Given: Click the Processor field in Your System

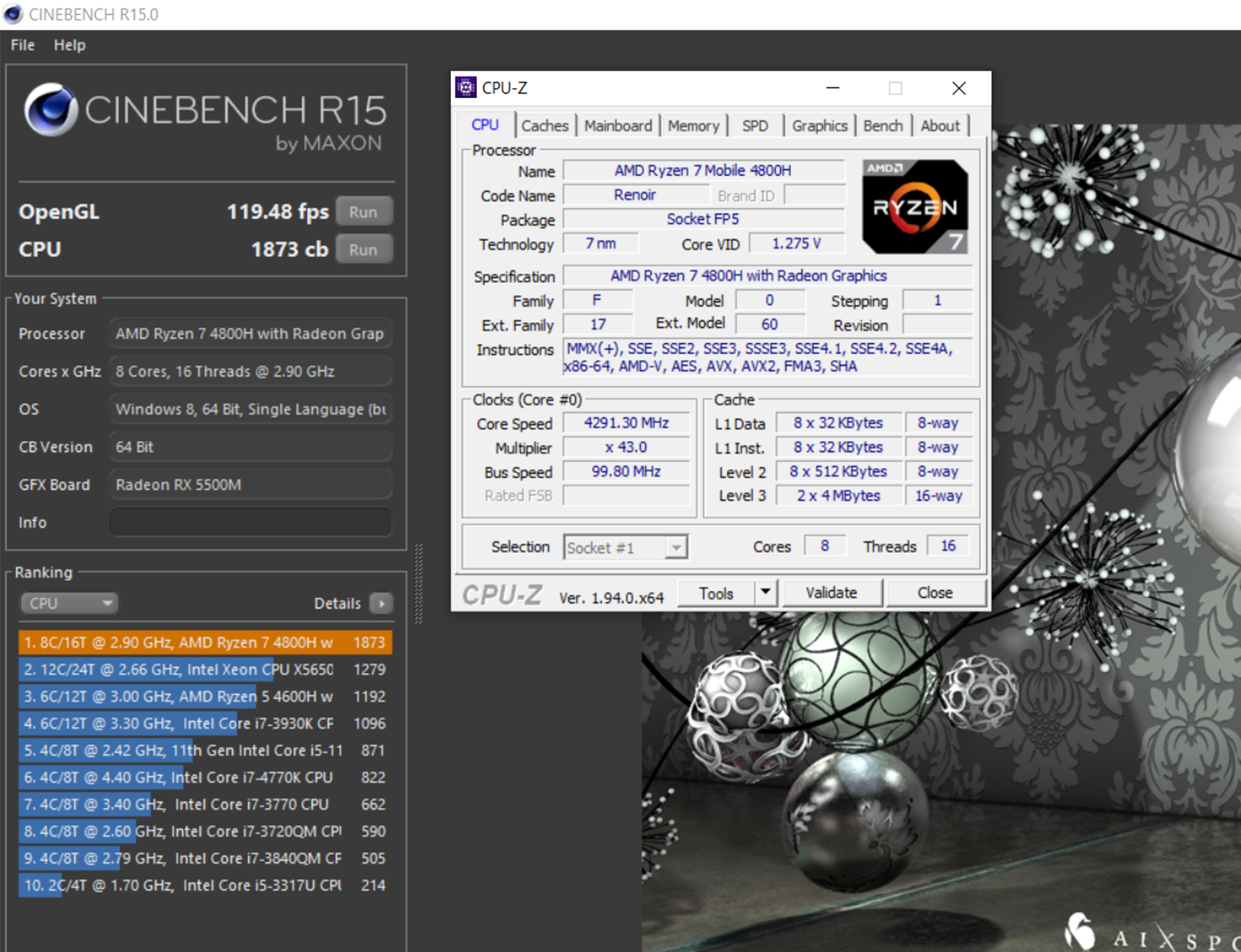Looking at the screenshot, I should pos(250,333).
